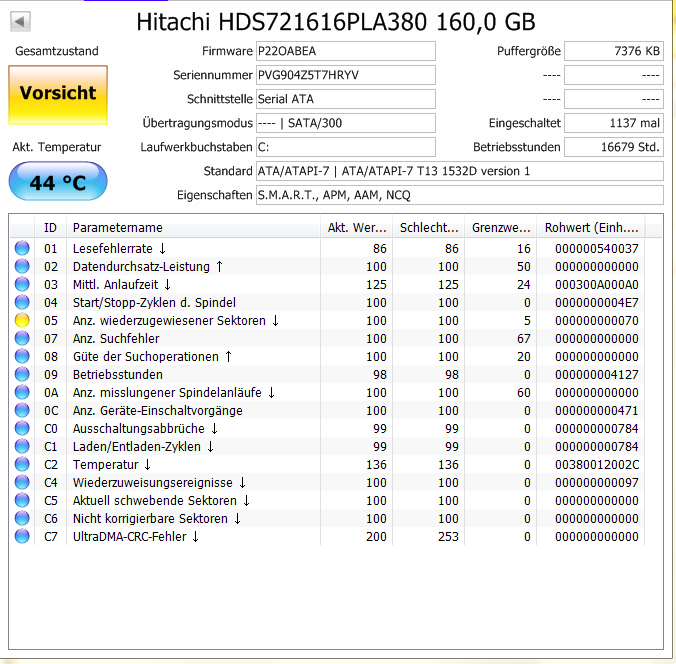This screenshot has height=664, width=676.
Task: Click the Akt. Wer... column header
Action: [x=357, y=228]
